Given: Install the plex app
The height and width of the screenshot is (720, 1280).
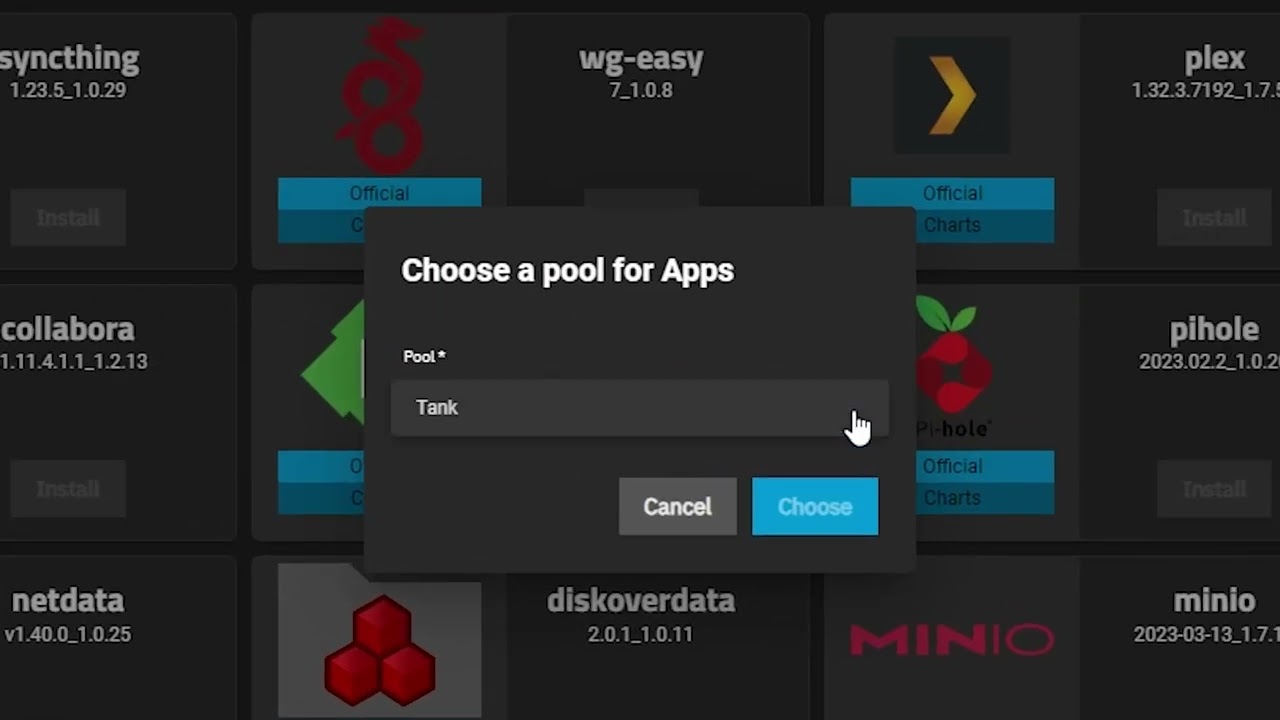Looking at the screenshot, I should coord(1214,218).
